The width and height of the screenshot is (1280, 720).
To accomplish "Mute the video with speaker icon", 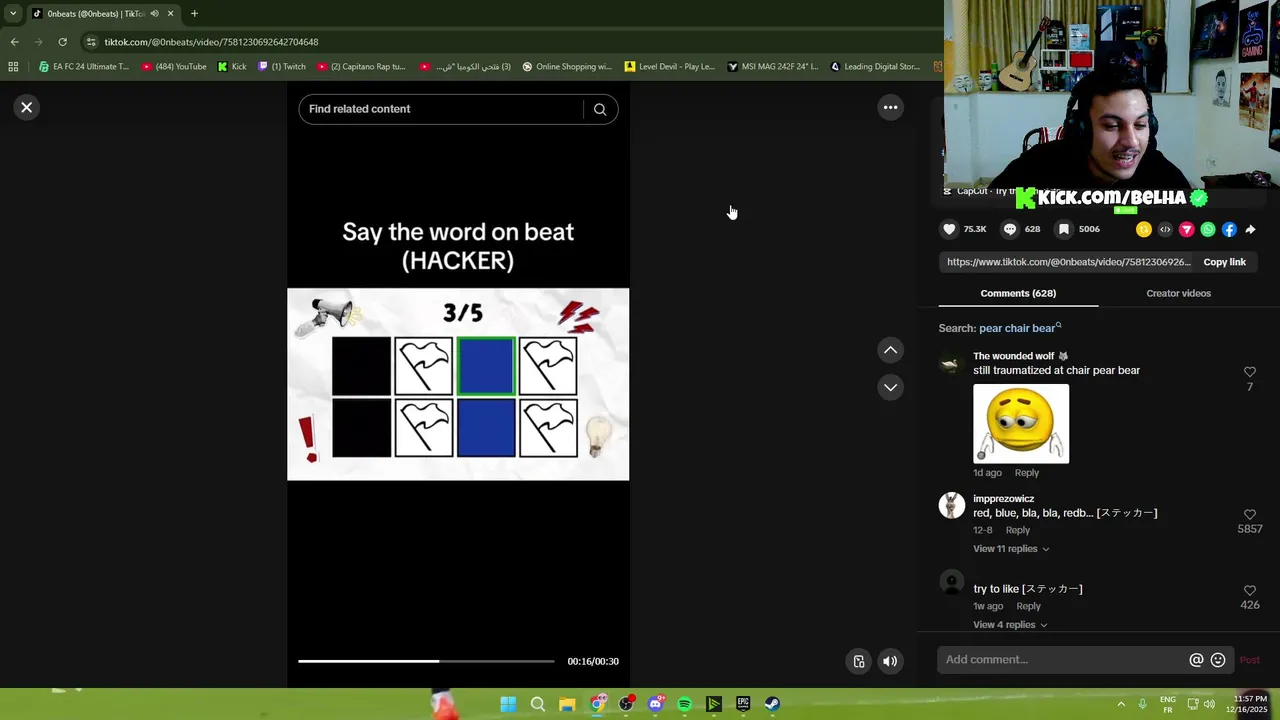I will tap(890, 661).
